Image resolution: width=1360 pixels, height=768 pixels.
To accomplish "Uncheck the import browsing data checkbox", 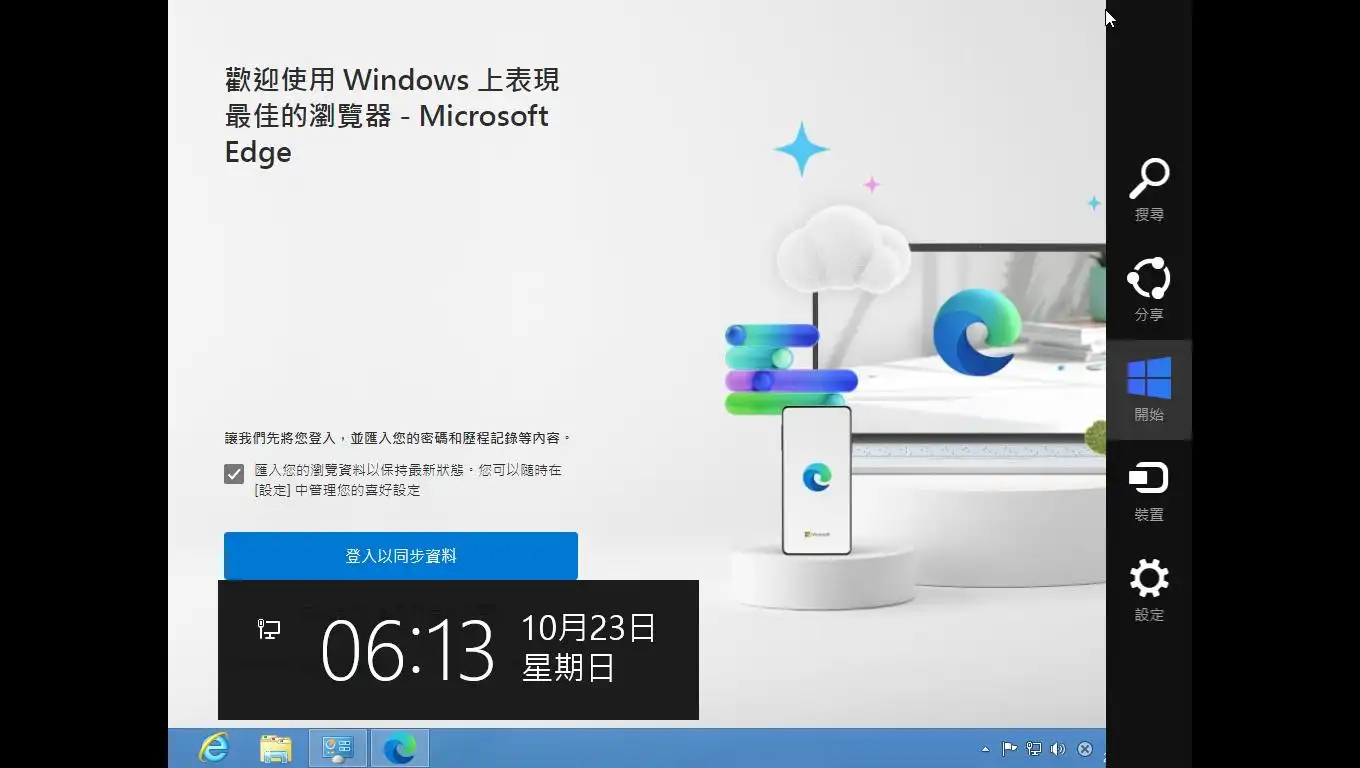I will (234, 474).
